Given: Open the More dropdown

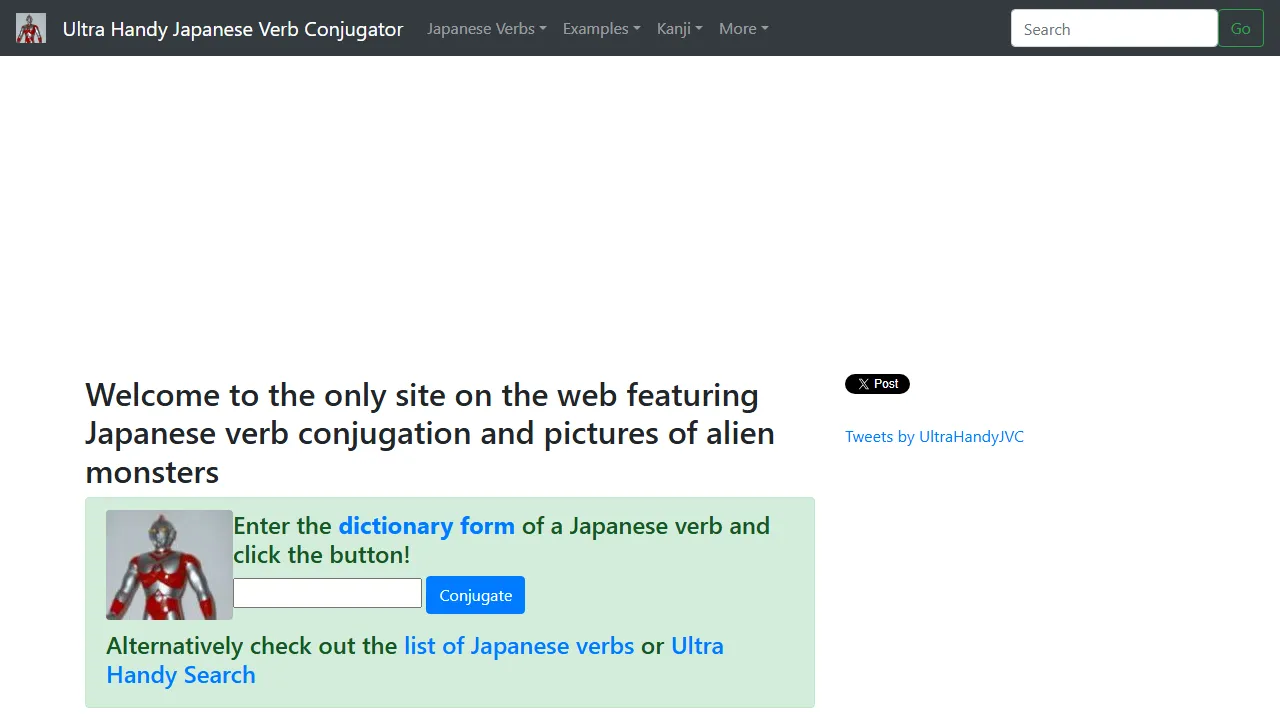Looking at the screenshot, I should click(743, 28).
